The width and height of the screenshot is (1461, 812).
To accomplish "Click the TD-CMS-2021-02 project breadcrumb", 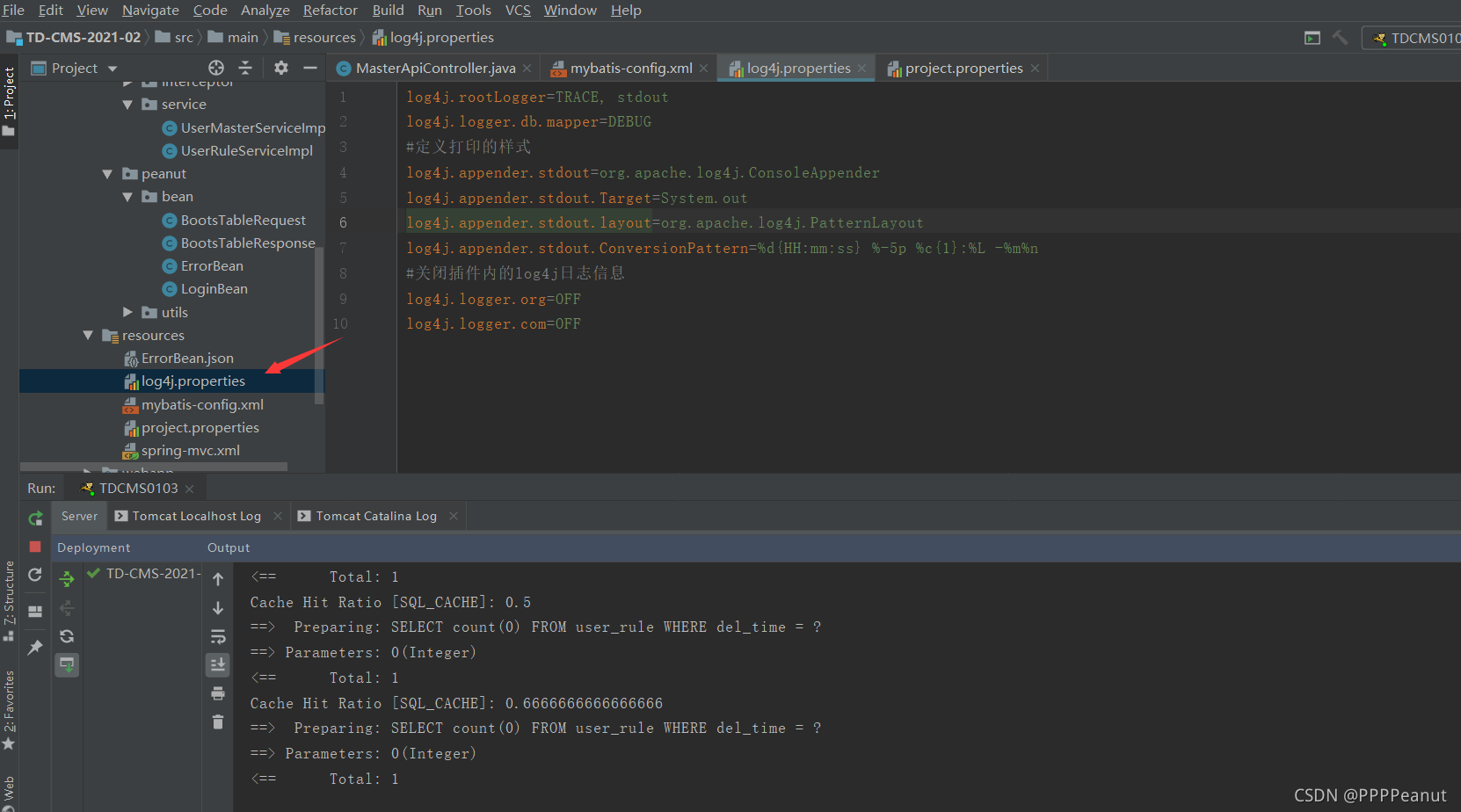I will coord(74,37).
